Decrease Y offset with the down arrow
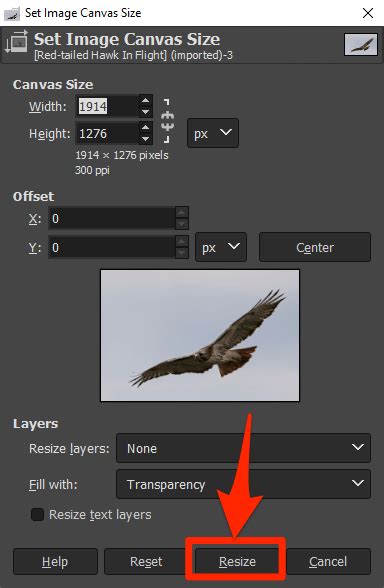384x588 pixels. pos(182,253)
